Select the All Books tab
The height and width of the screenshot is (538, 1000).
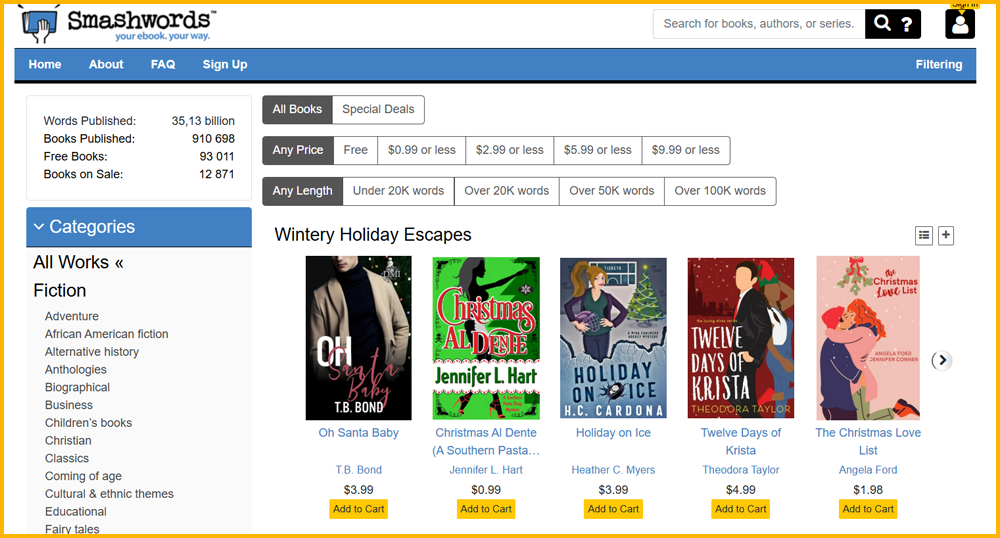point(297,110)
